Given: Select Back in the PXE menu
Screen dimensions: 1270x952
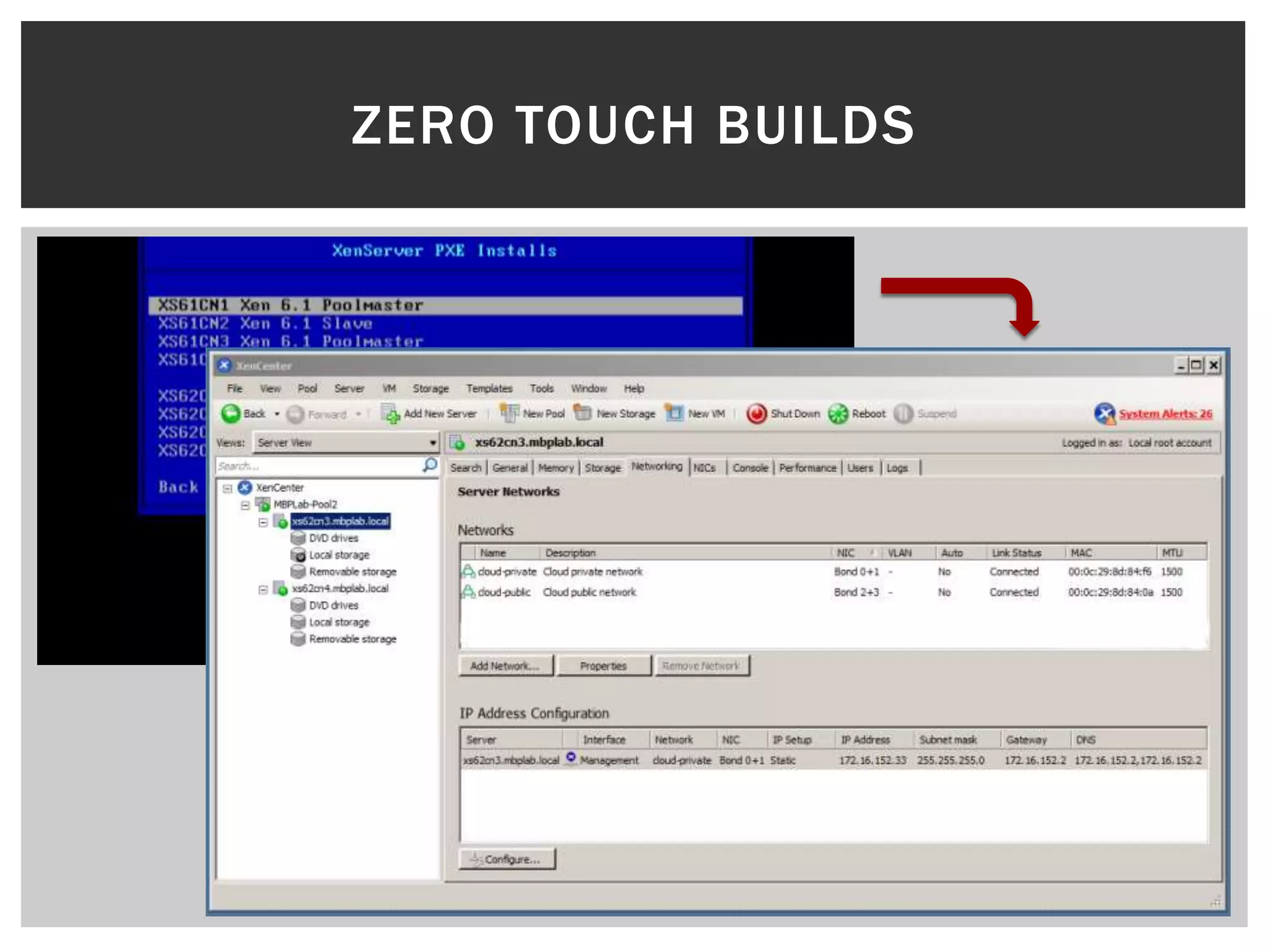Looking at the screenshot, I should (x=179, y=487).
